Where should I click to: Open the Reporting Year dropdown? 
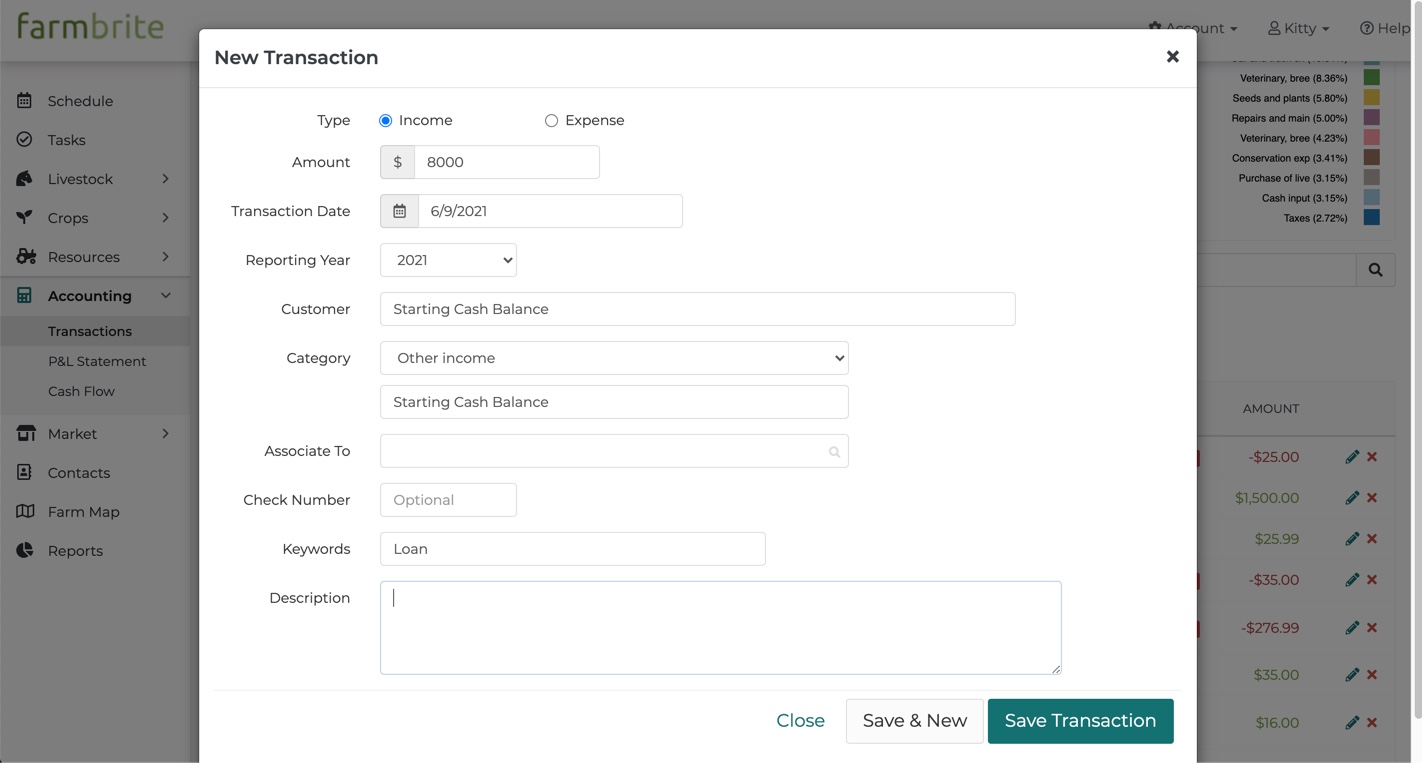pos(448,260)
